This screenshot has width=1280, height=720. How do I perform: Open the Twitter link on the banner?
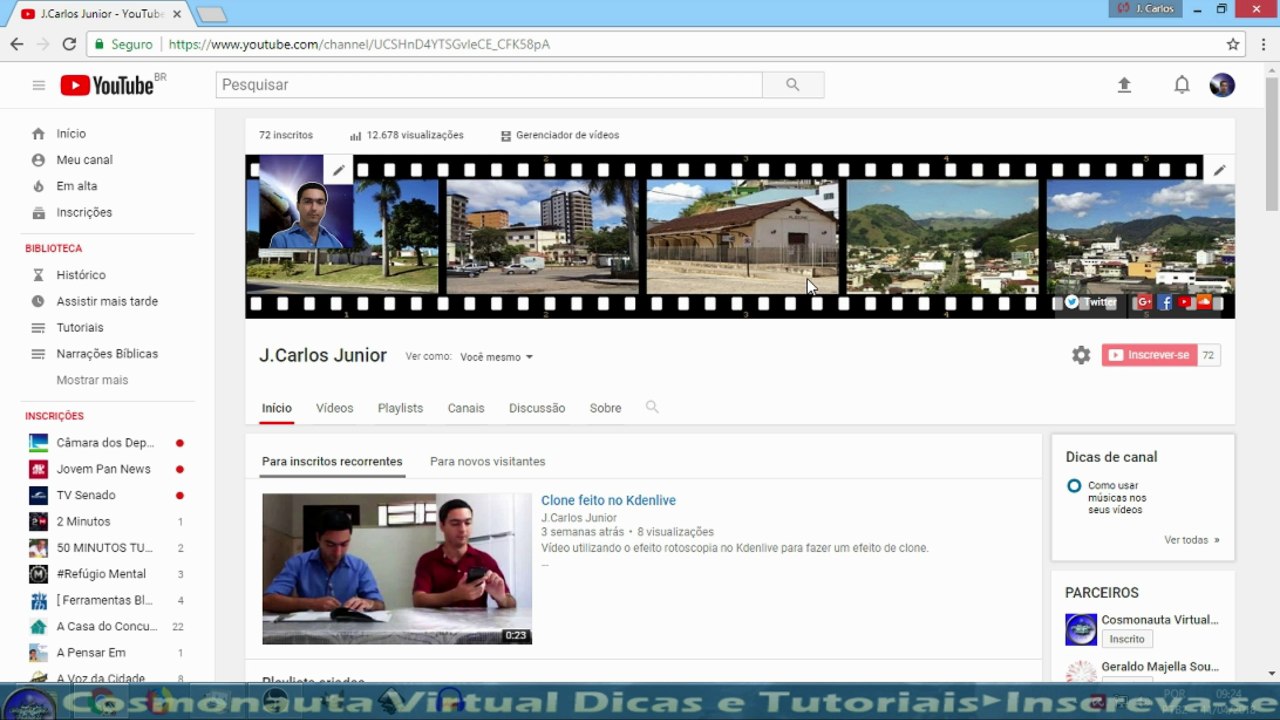(x=1091, y=302)
